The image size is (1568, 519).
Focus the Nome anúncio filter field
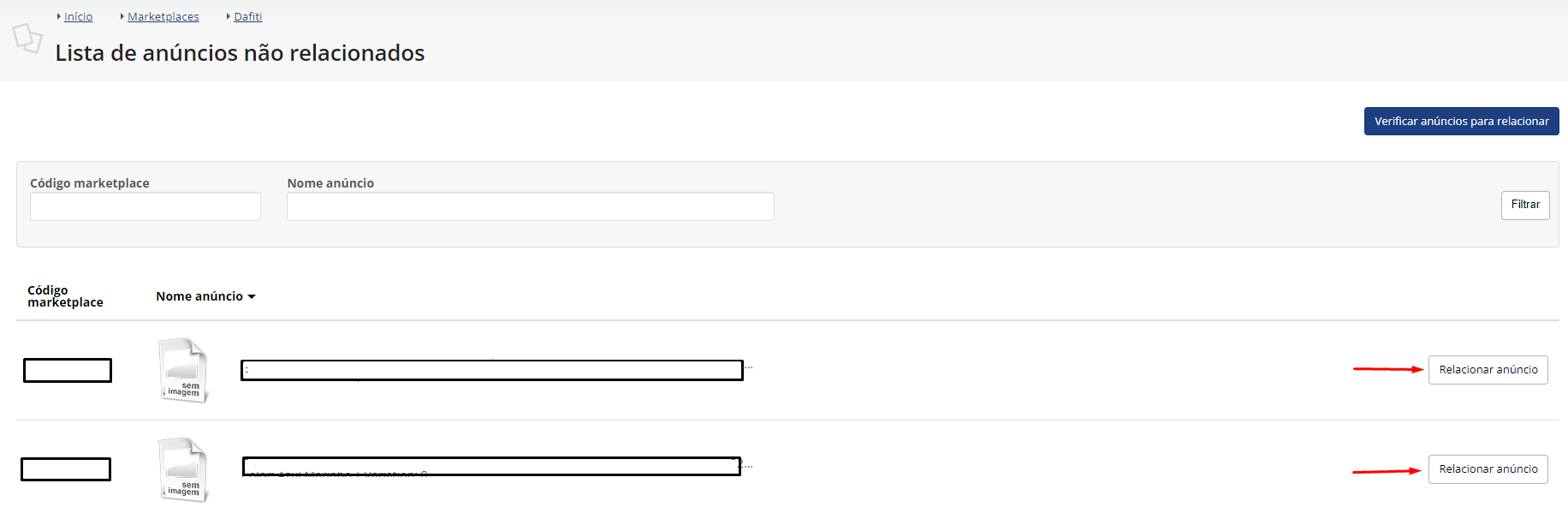click(531, 206)
